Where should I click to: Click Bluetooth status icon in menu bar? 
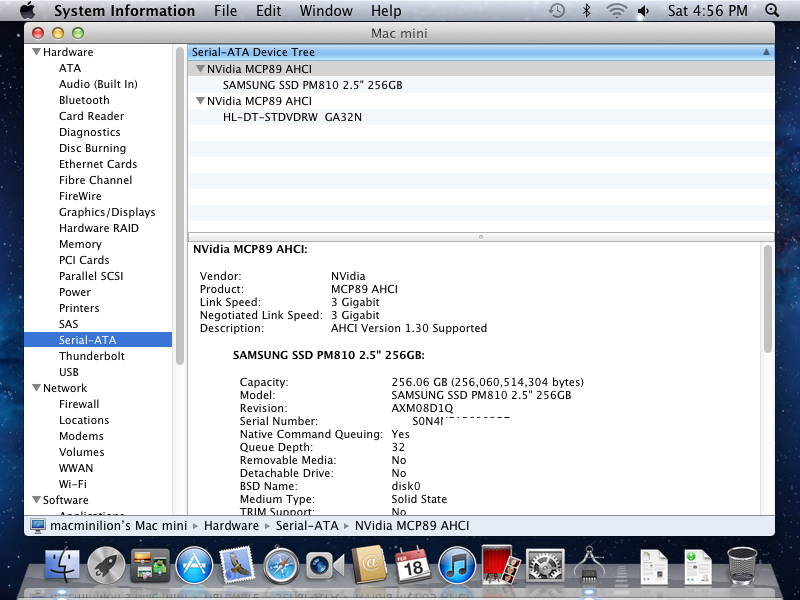587,10
